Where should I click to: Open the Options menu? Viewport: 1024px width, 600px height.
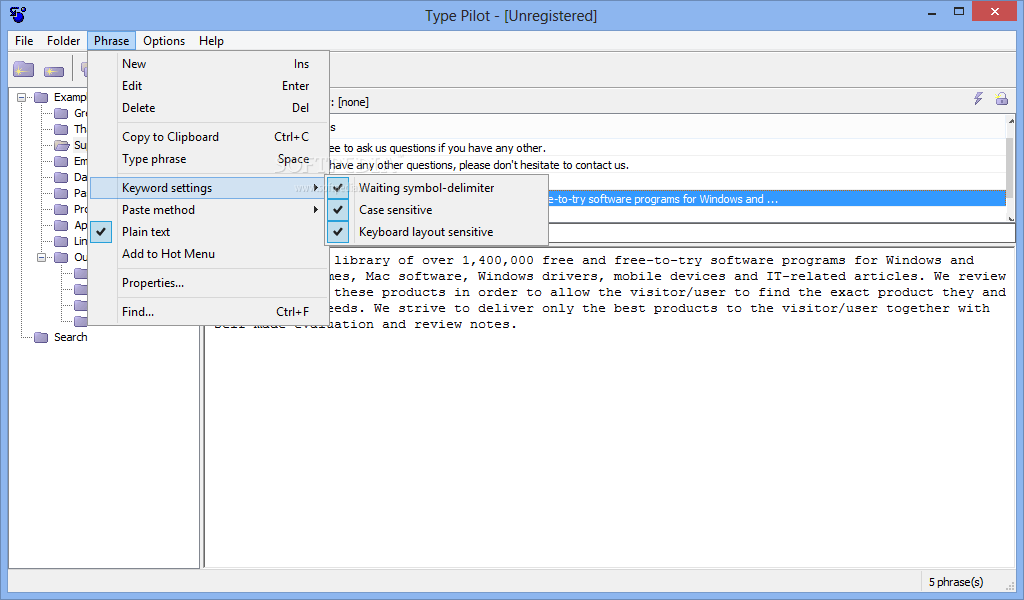point(164,40)
